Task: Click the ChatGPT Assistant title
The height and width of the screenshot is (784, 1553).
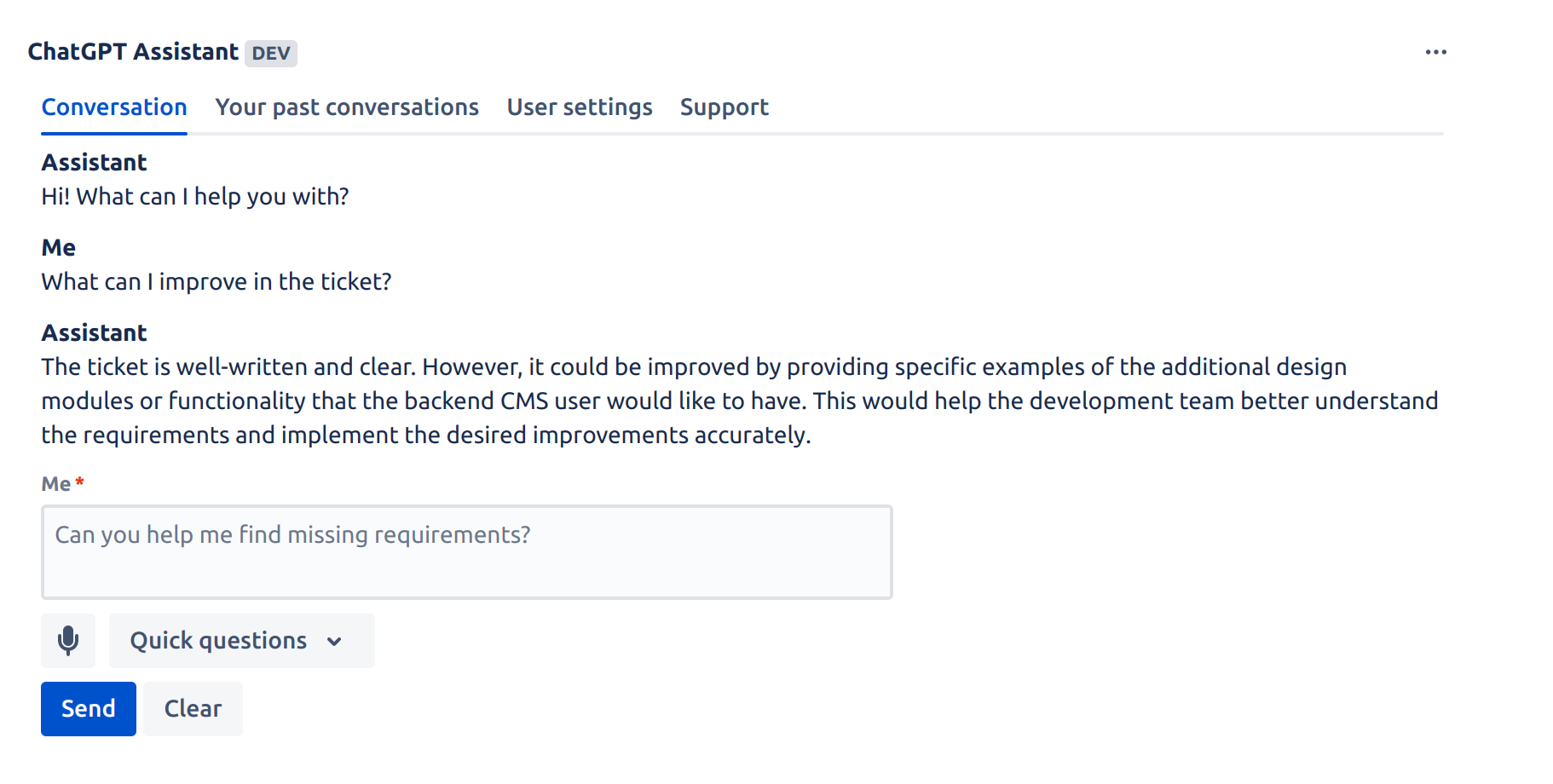Action: [x=132, y=52]
